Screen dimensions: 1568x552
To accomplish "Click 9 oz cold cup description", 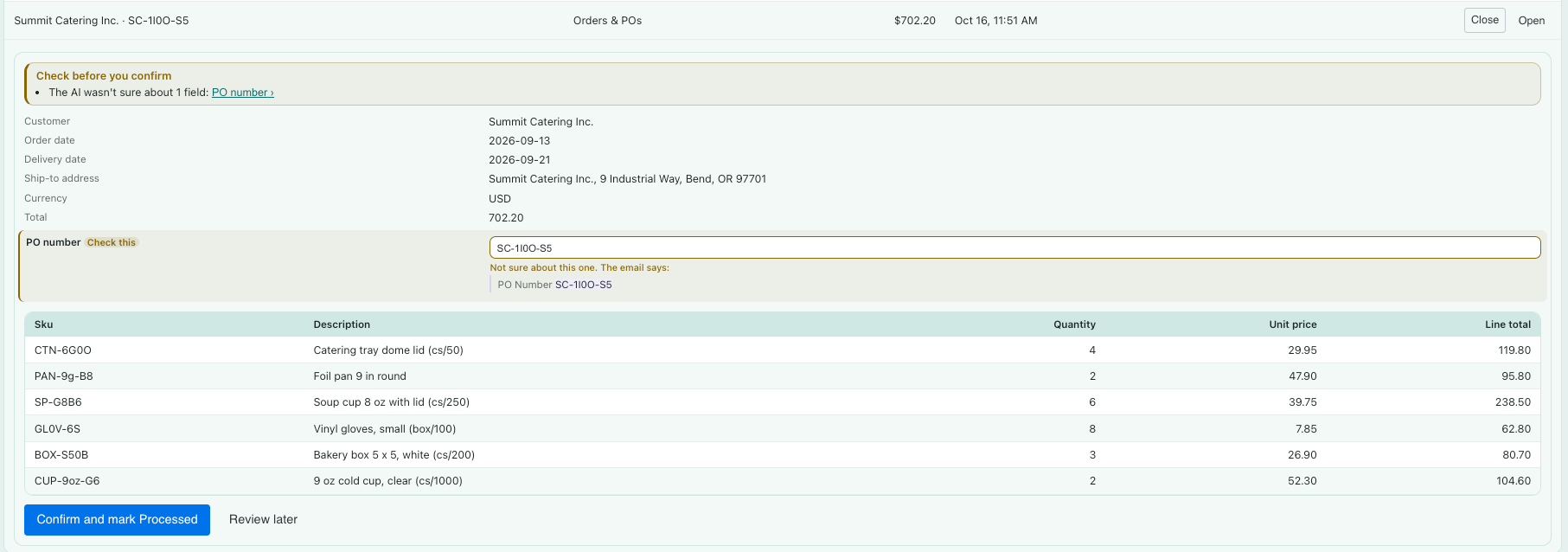I will point(387,481).
